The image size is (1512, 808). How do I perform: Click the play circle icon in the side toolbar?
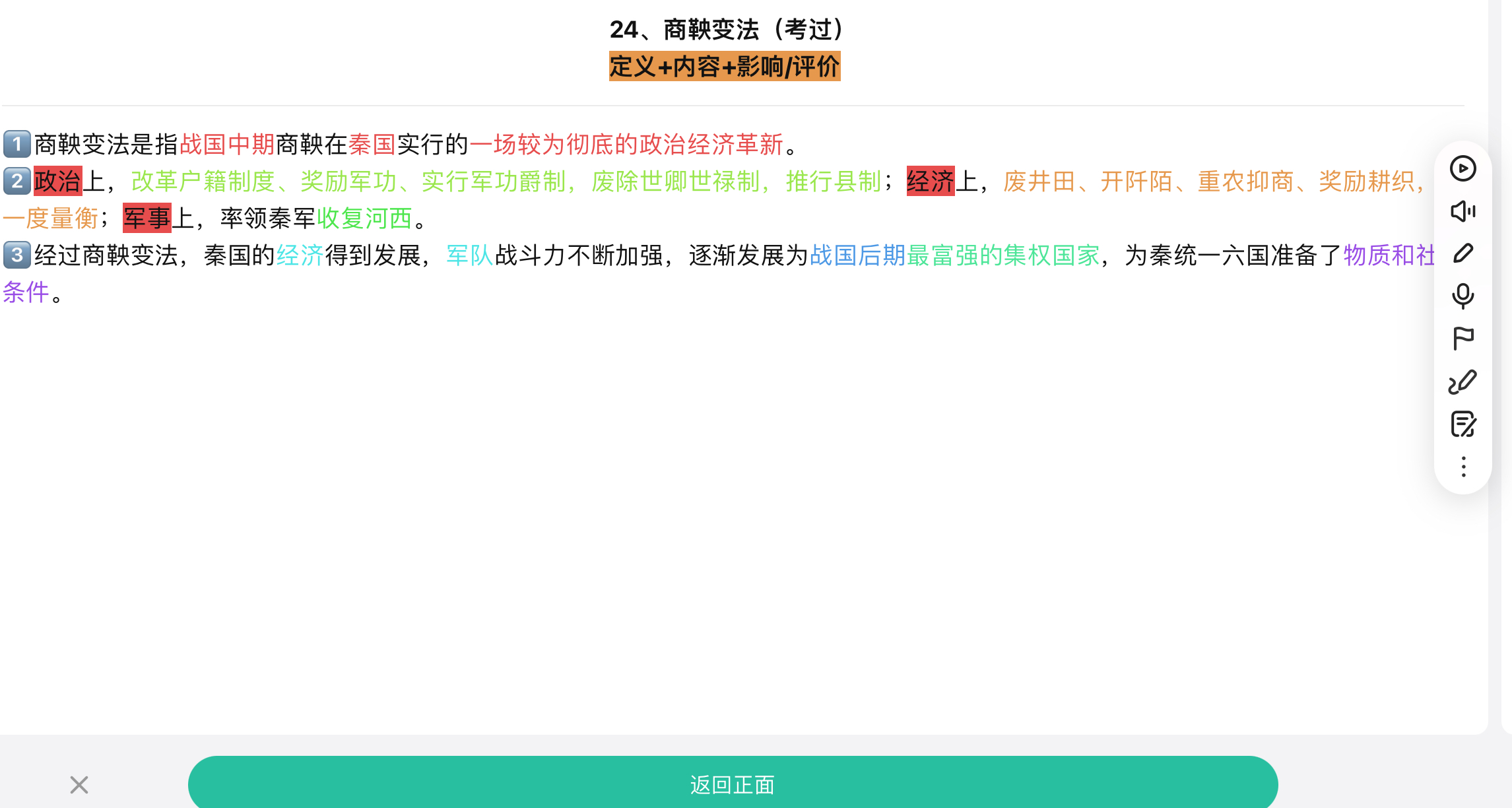coord(1463,168)
